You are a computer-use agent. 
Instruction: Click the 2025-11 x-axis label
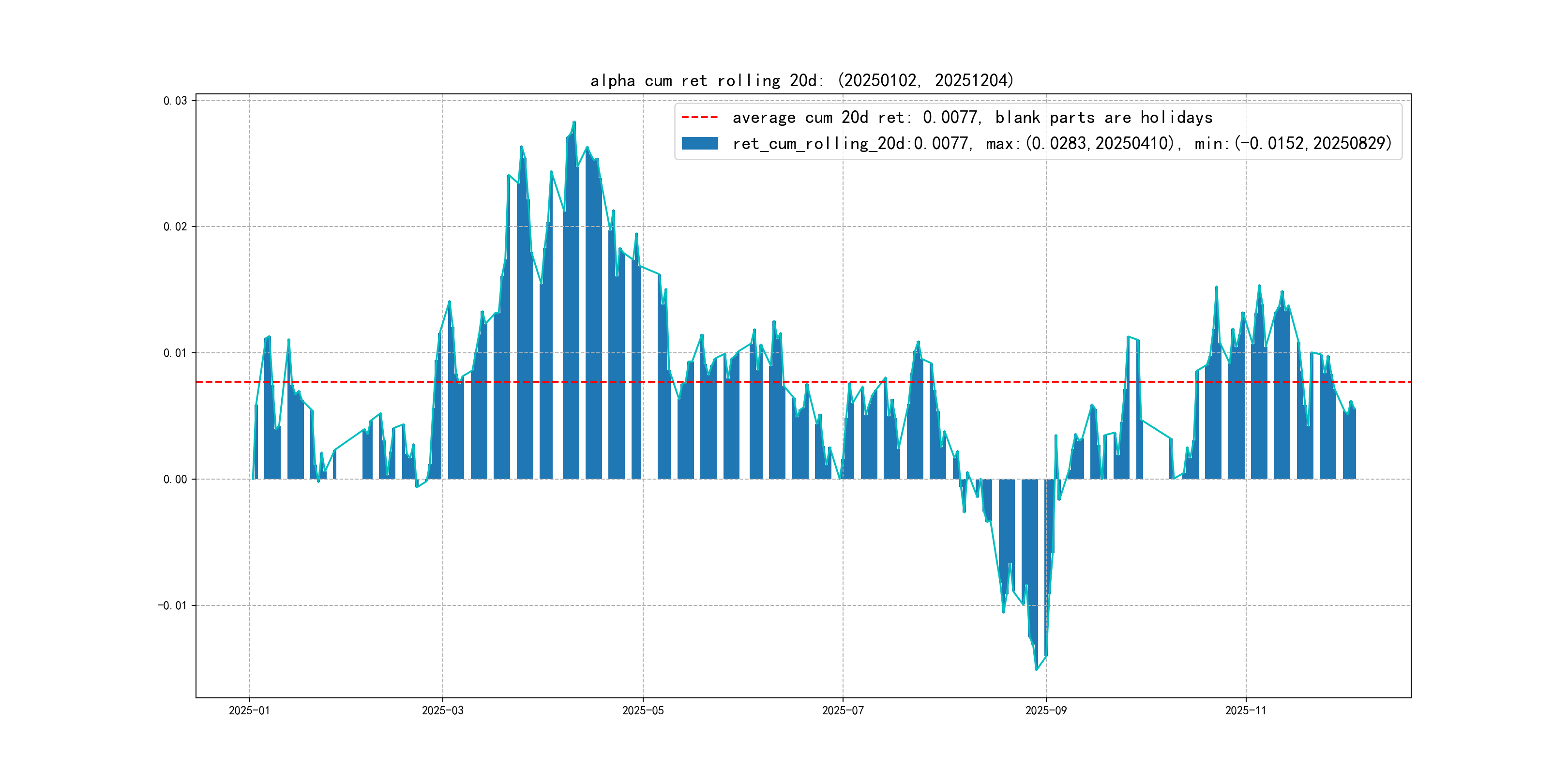[x=1245, y=710]
